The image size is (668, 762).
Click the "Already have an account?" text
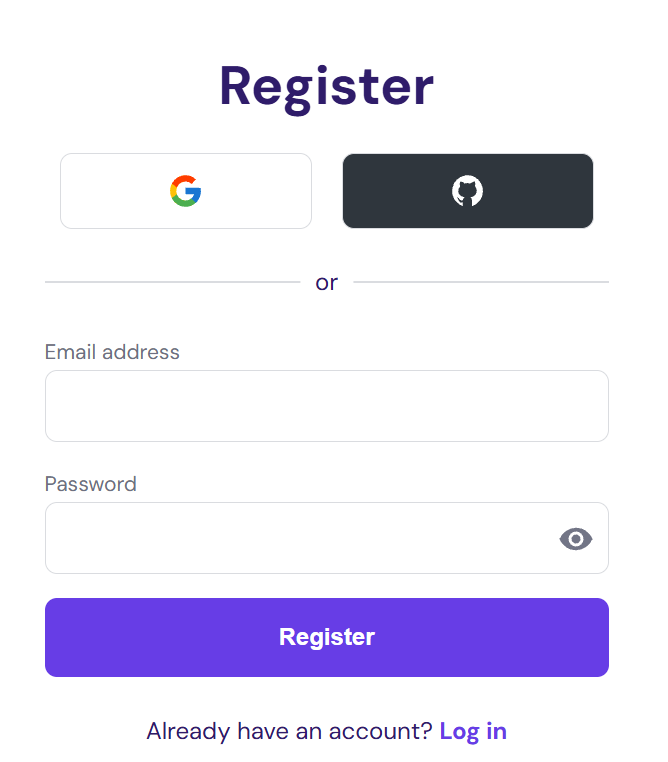pyautogui.click(x=289, y=731)
